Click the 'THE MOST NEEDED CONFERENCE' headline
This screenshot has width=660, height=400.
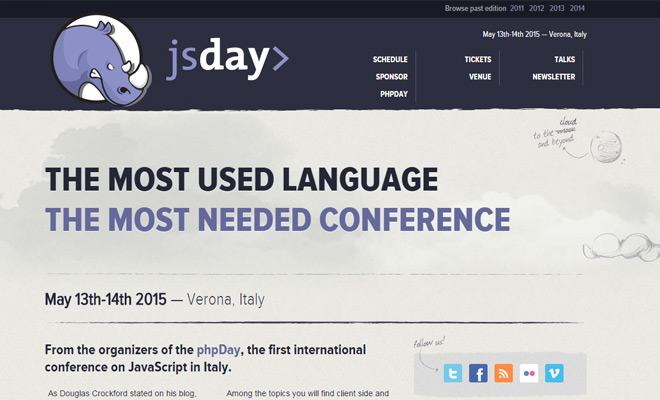(x=277, y=219)
